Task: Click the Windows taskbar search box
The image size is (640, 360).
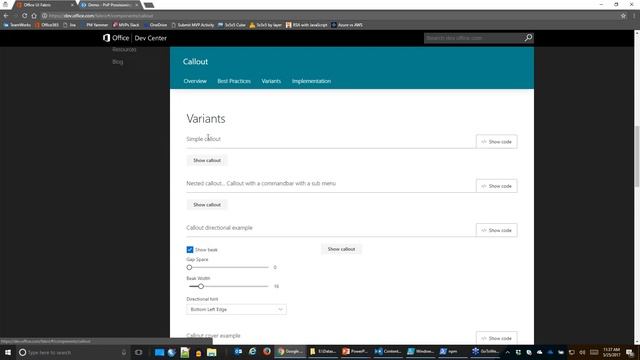Action: [73, 352]
